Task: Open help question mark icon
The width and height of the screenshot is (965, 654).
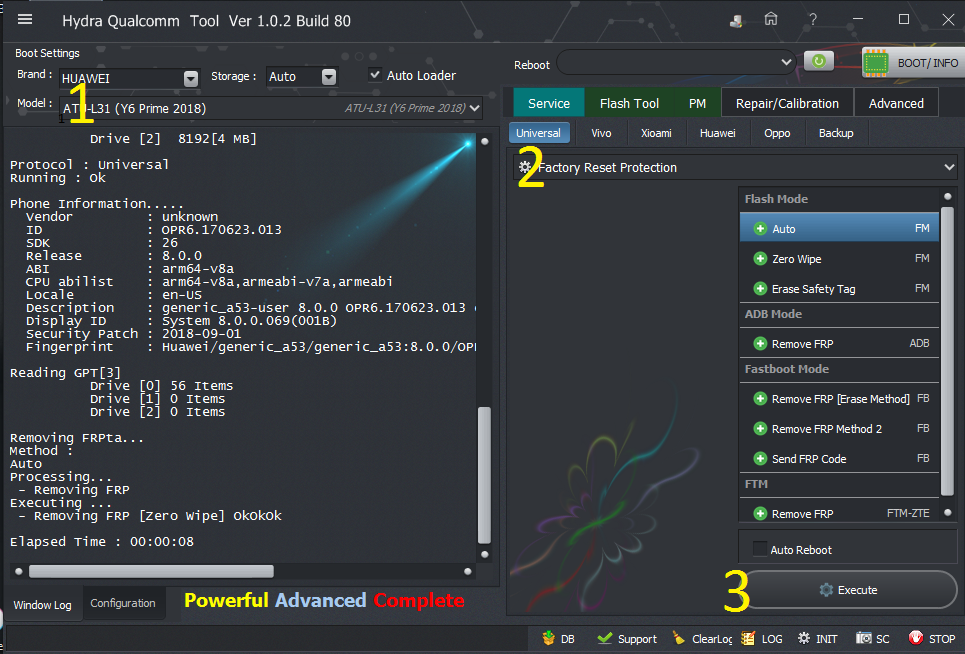Action: point(813,20)
